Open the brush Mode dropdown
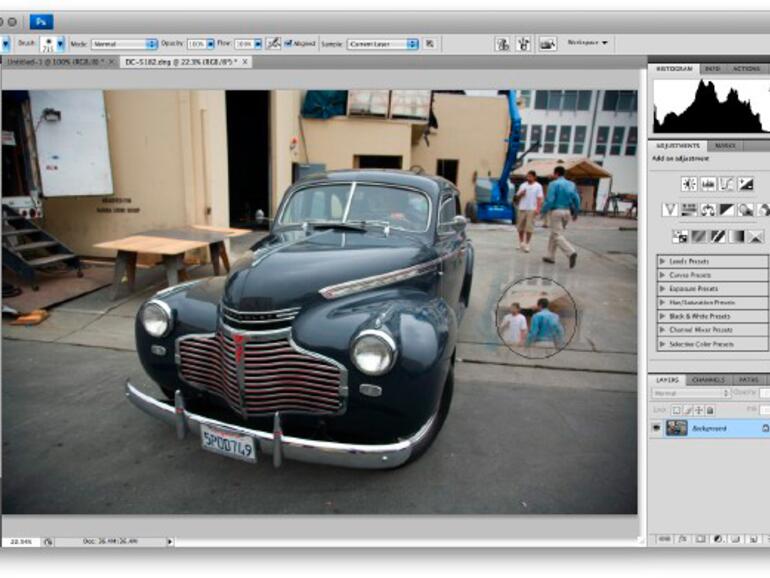 pos(124,44)
